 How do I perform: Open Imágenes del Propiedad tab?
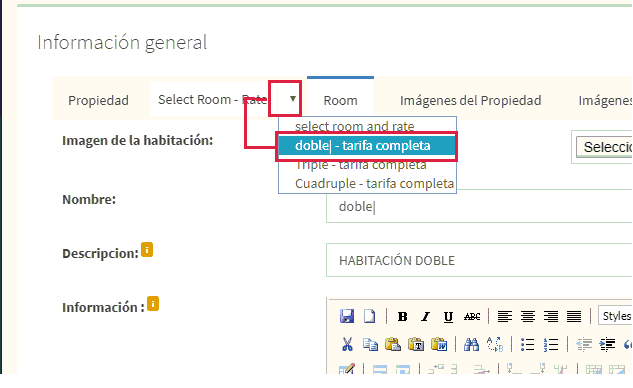tap(470, 100)
